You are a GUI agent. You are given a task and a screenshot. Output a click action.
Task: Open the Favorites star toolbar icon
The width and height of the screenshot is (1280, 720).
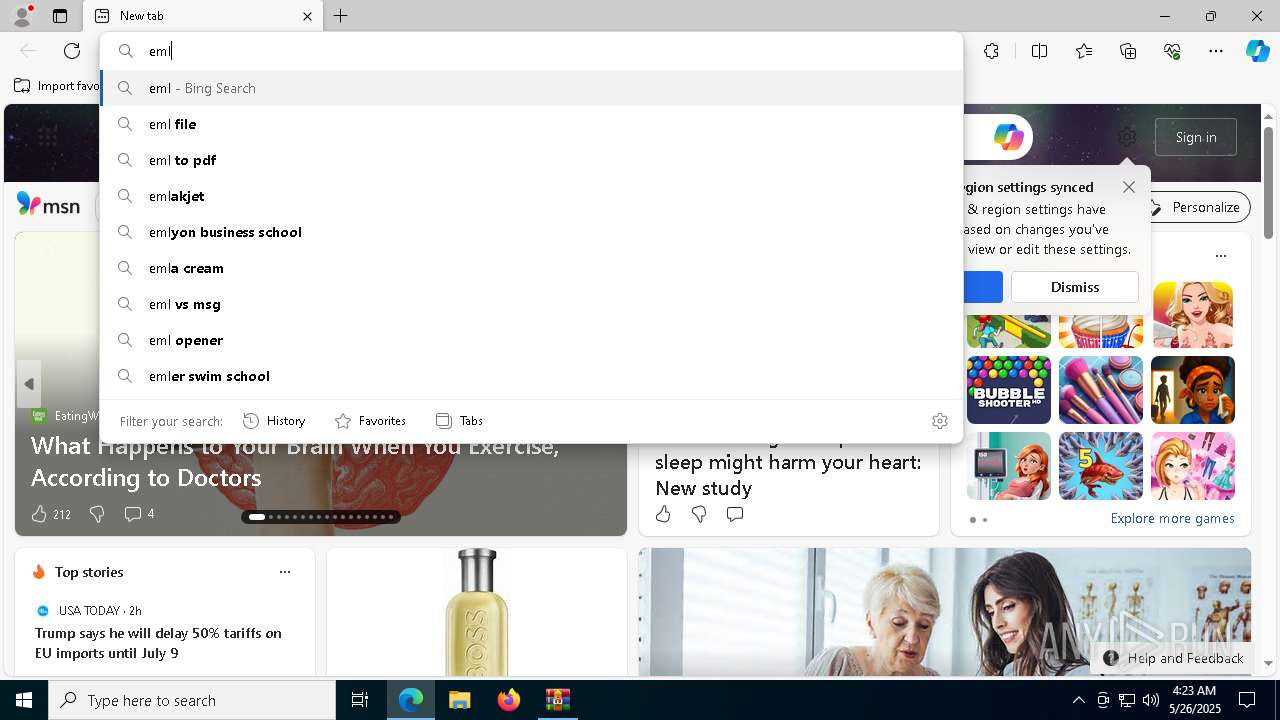[1084, 51]
